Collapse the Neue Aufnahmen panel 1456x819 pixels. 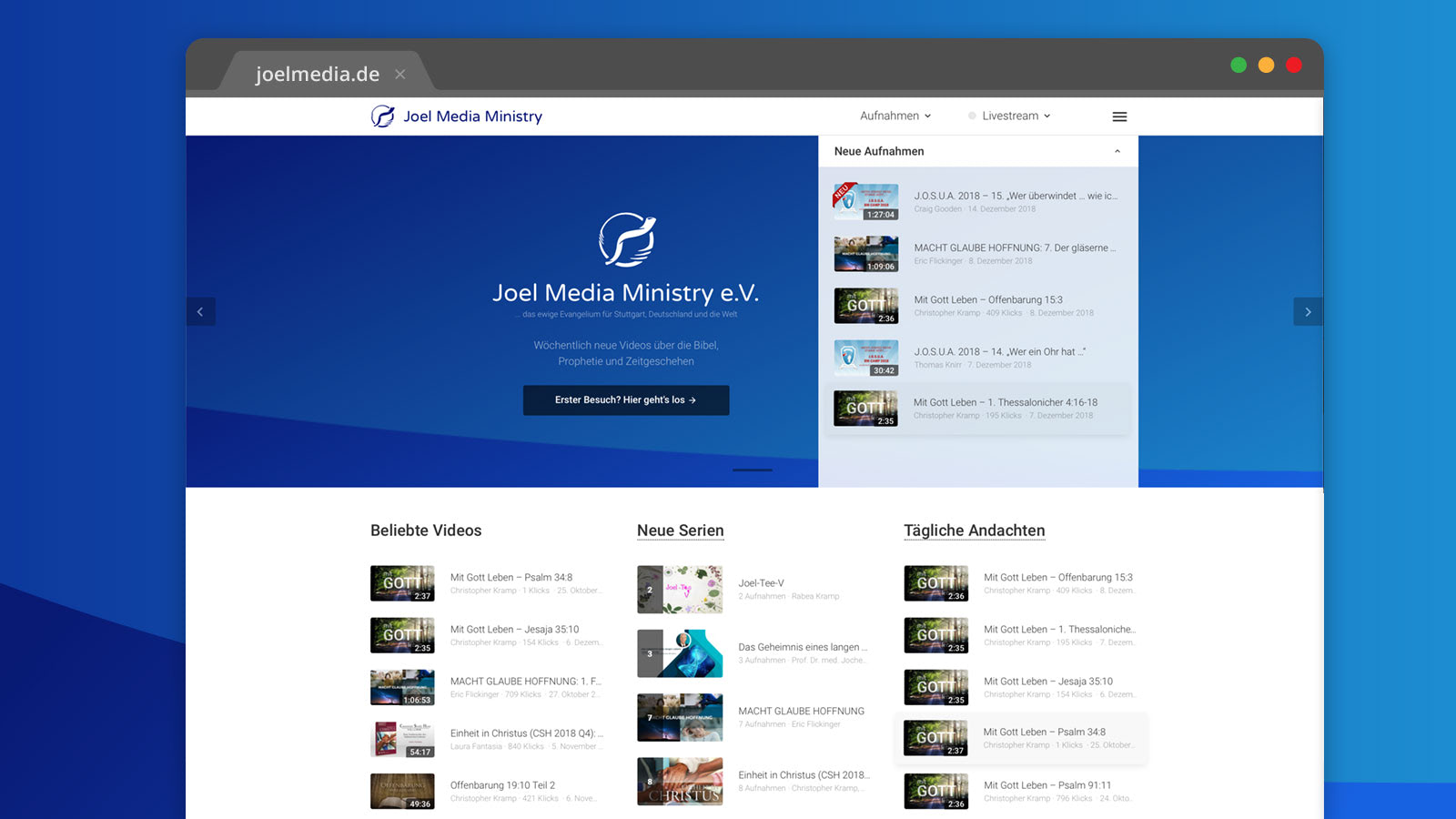tap(1117, 151)
